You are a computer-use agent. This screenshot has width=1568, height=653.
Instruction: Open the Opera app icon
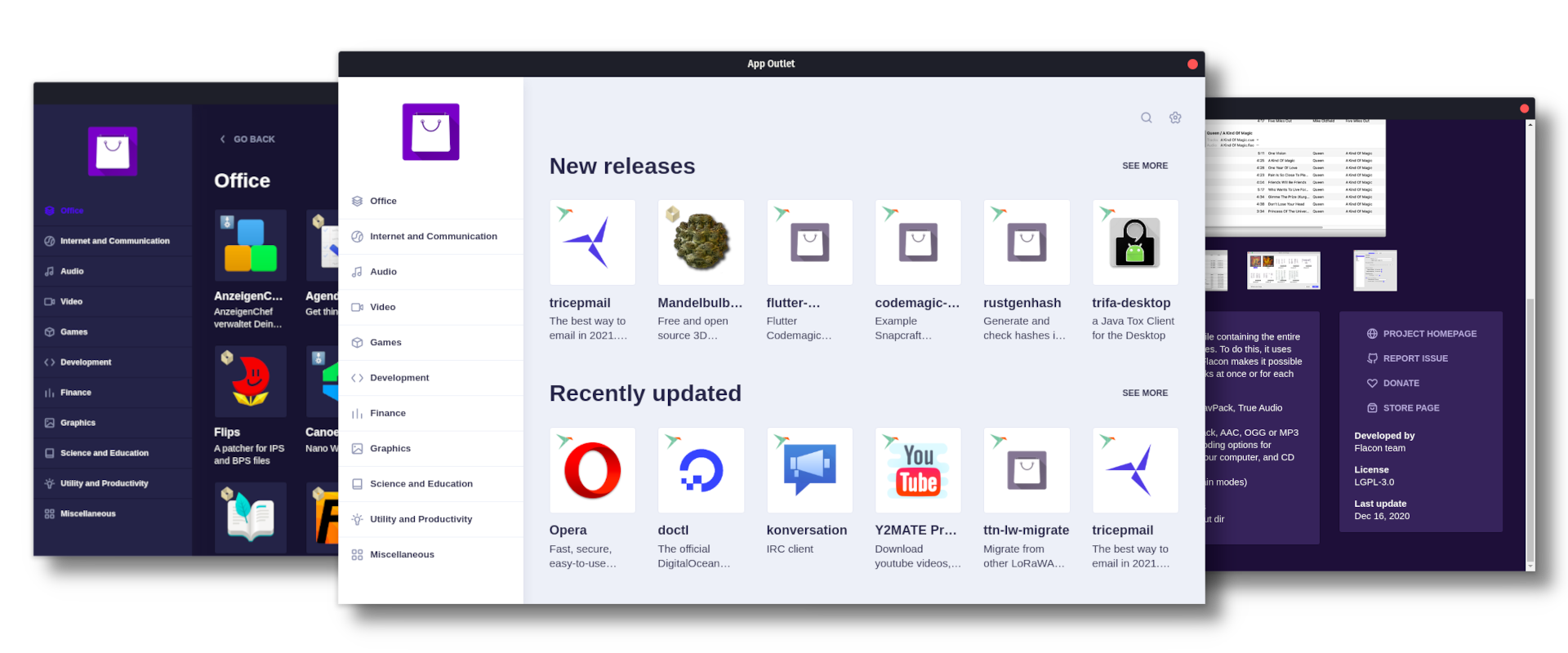click(593, 470)
